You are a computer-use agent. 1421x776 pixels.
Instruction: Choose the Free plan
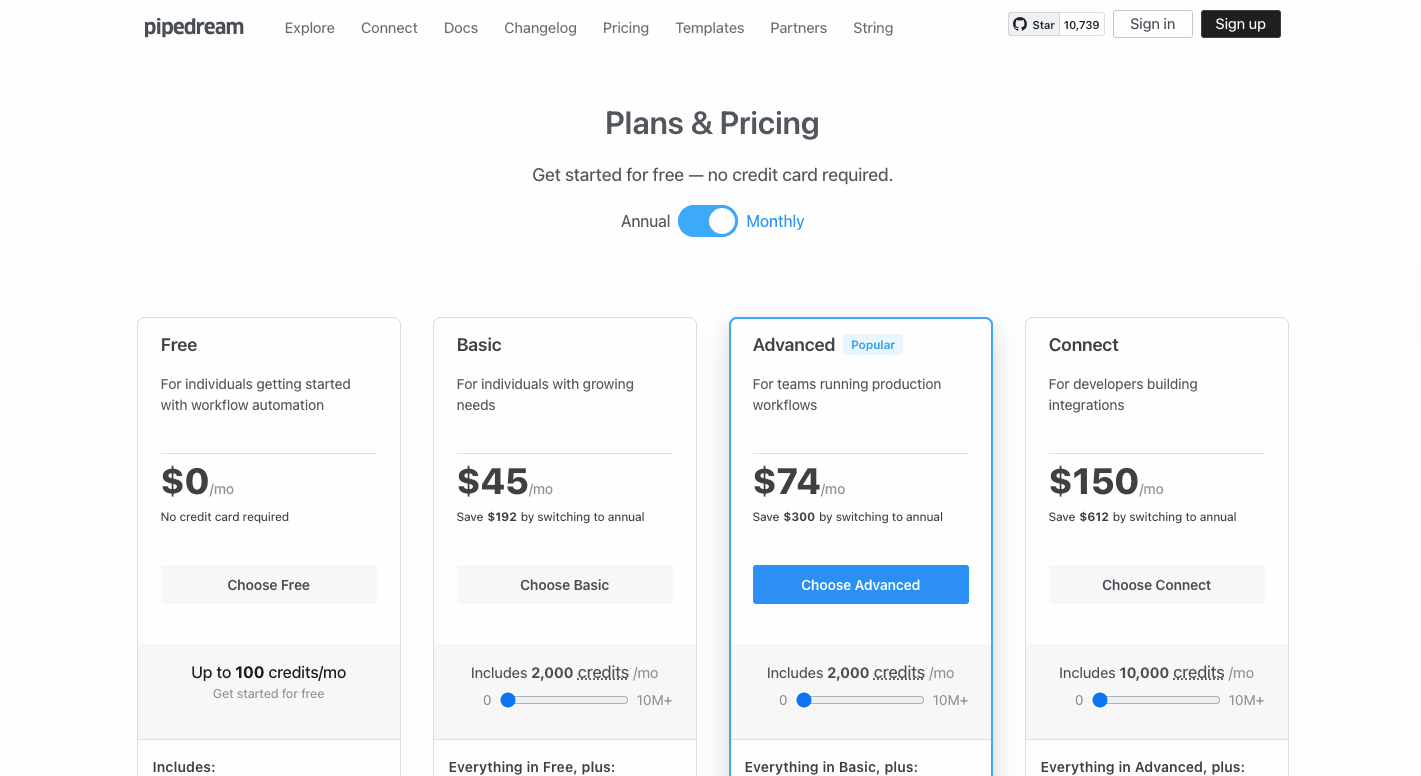click(x=268, y=584)
